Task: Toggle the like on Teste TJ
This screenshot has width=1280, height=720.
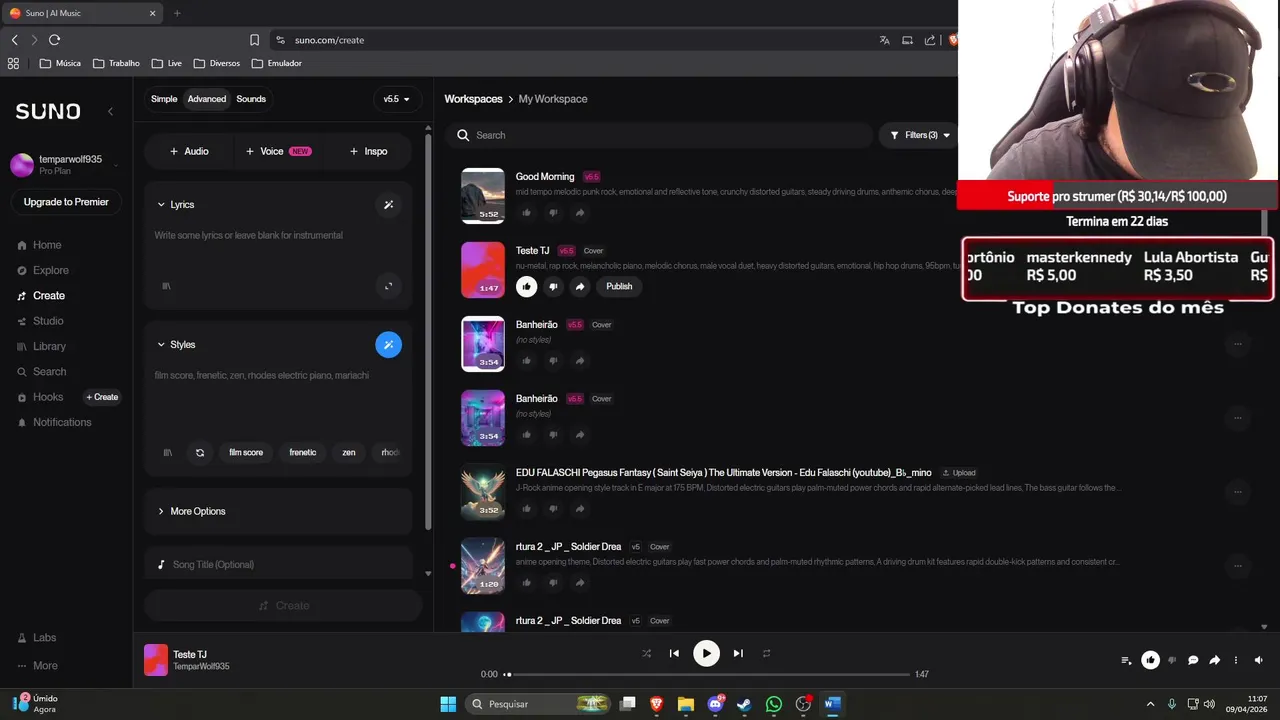Action: (x=526, y=286)
